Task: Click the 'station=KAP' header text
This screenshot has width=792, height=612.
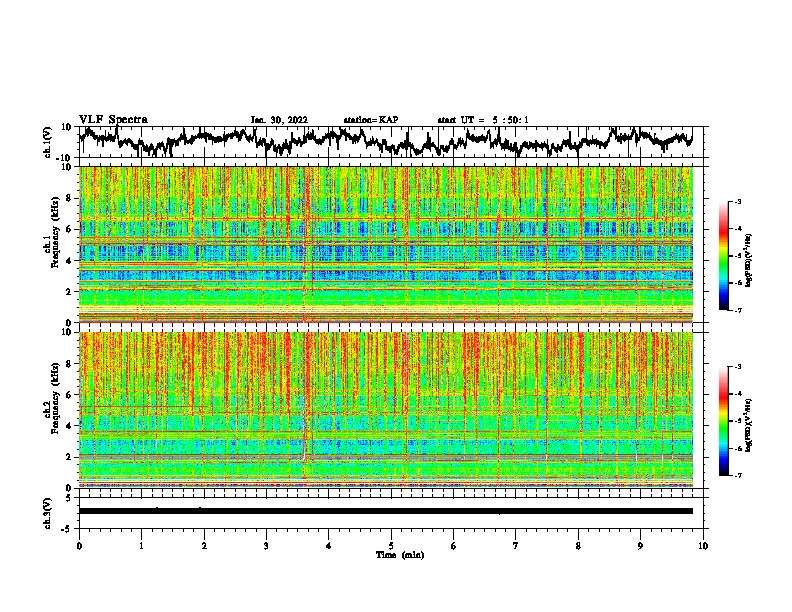Action: (371, 120)
